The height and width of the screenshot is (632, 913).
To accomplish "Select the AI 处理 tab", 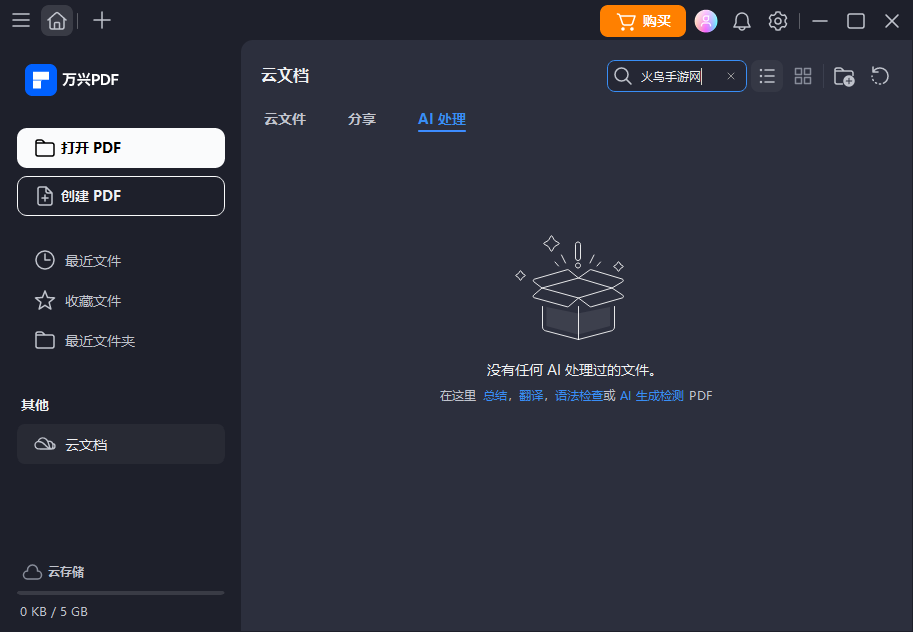I will (442, 119).
